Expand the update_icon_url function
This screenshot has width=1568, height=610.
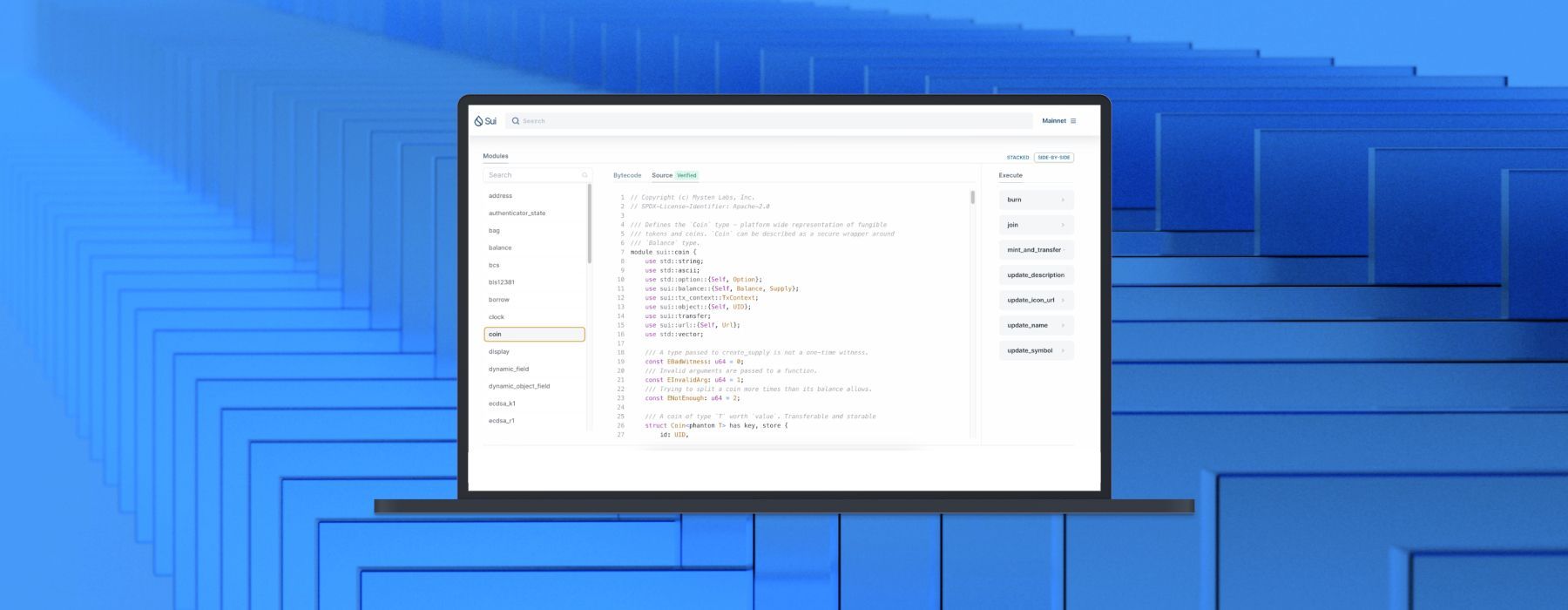[1037, 300]
